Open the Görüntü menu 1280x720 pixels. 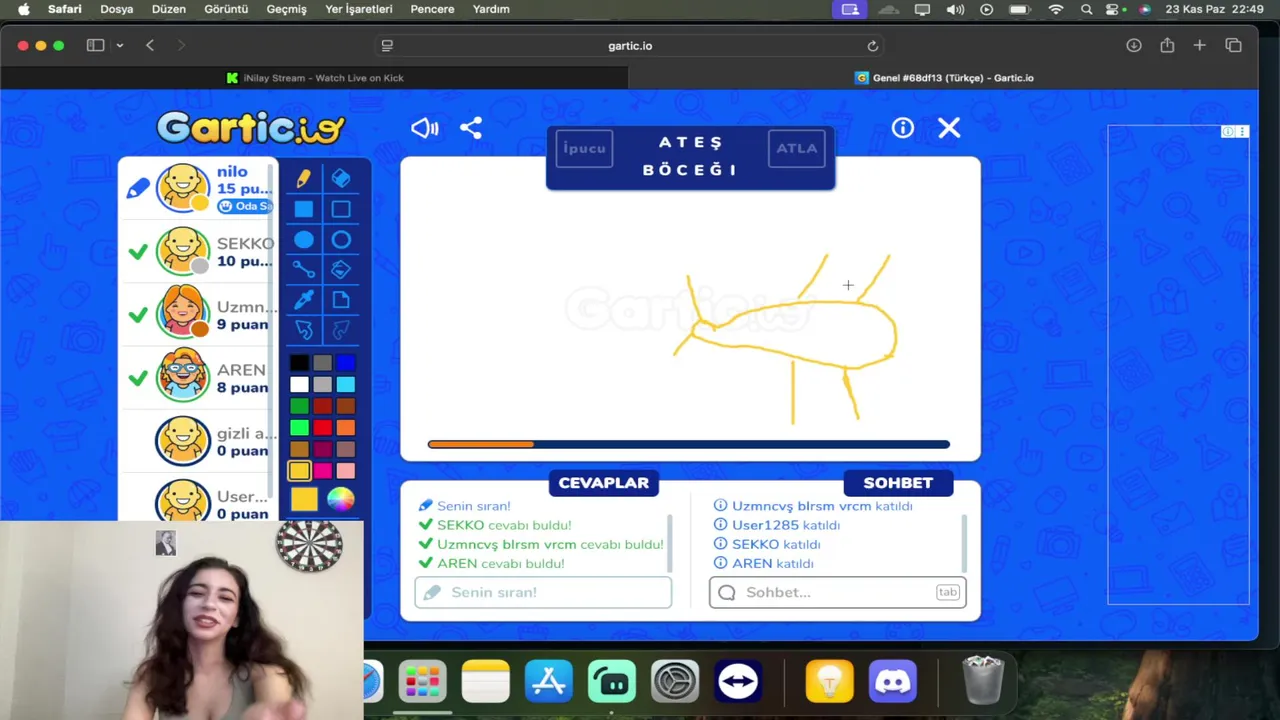[x=226, y=9]
